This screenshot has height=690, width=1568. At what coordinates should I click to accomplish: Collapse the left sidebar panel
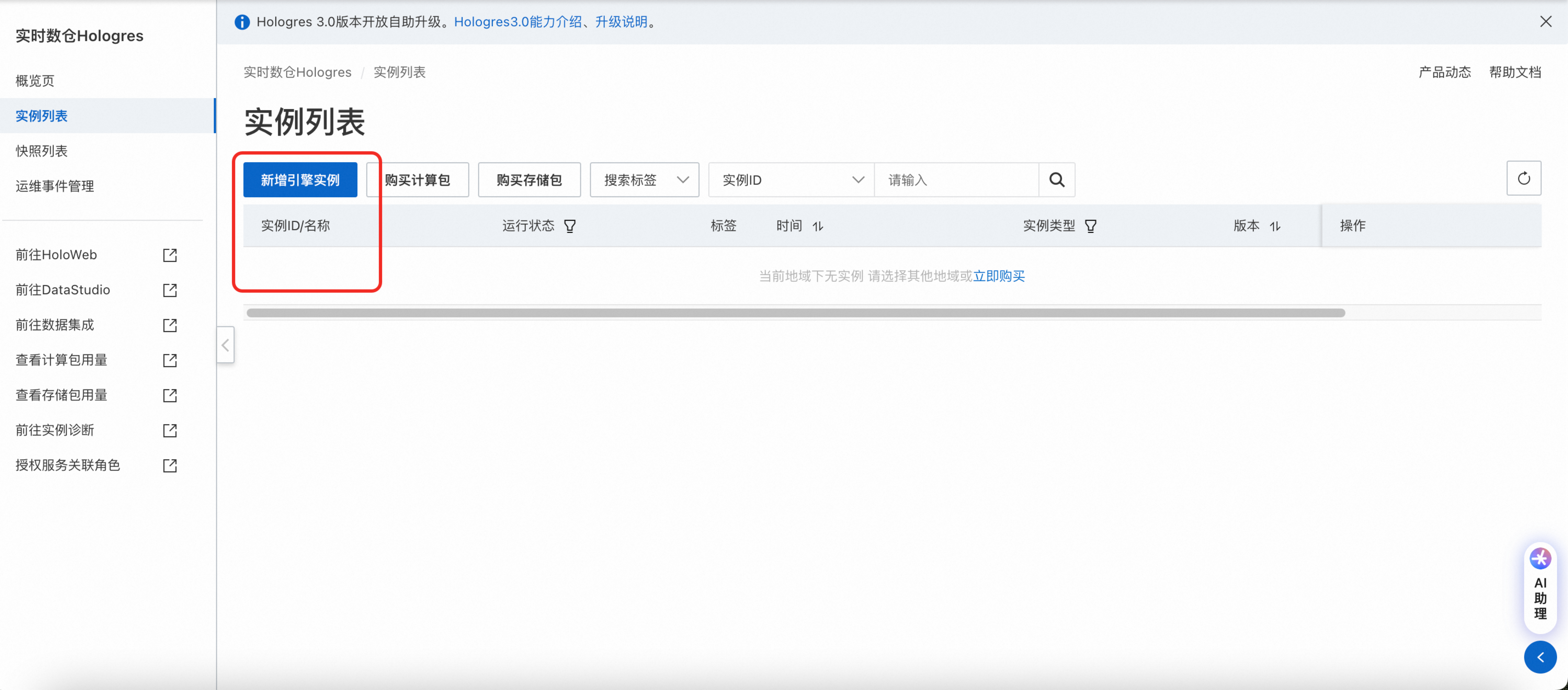point(225,345)
